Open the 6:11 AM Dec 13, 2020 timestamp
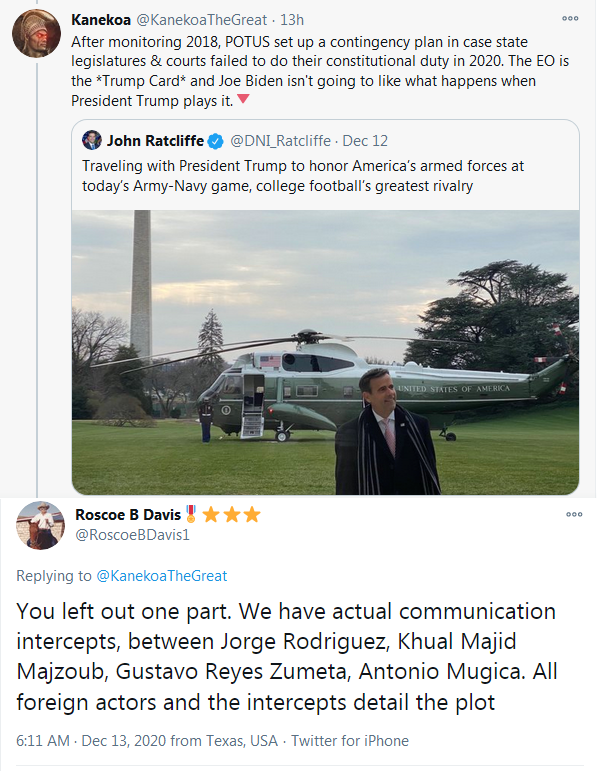 click(147, 741)
